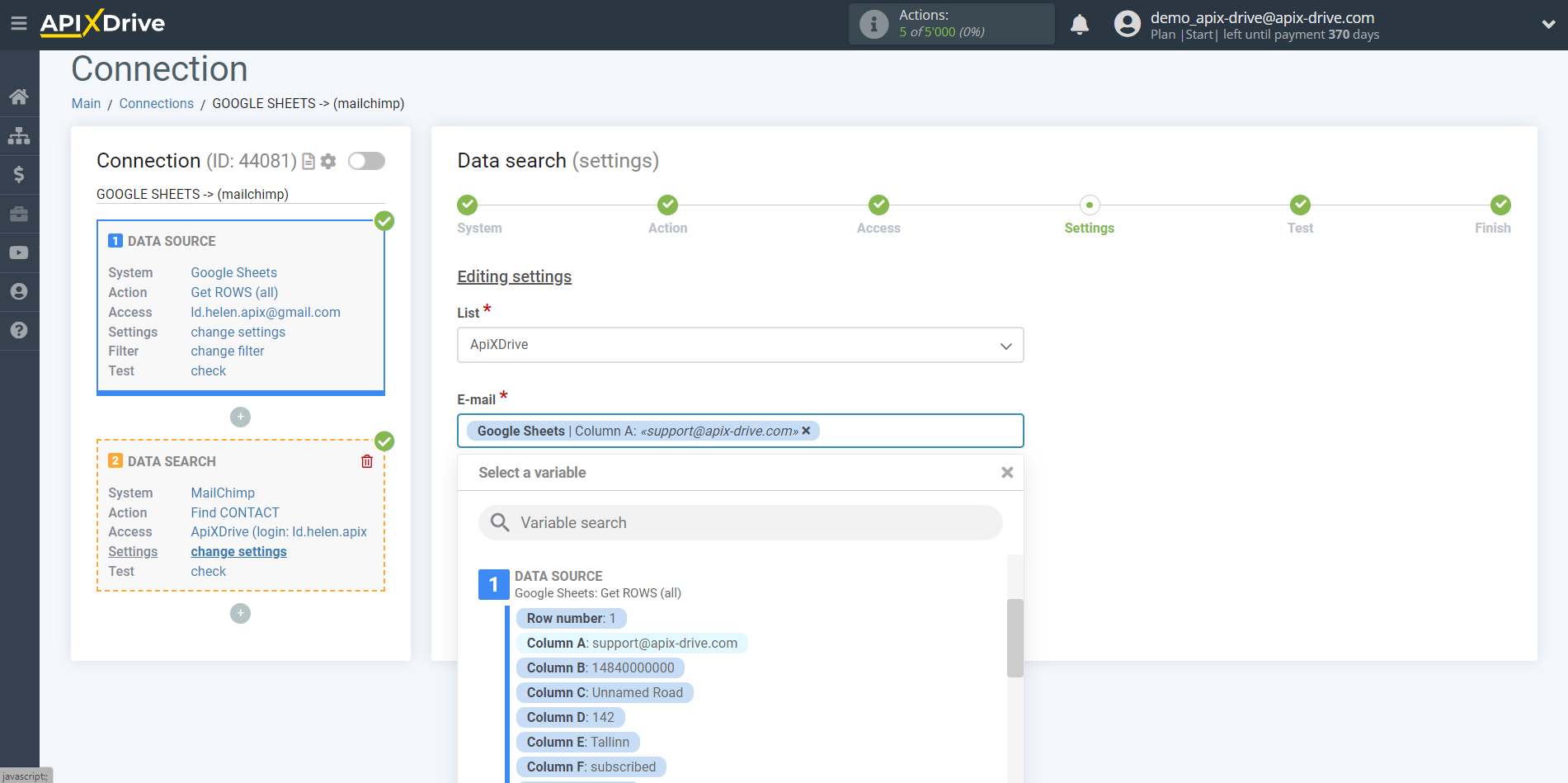The height and width of the screenshot is (783, 1568).
Task: Open the Home sidebar icon
Action: coord(19,97)
